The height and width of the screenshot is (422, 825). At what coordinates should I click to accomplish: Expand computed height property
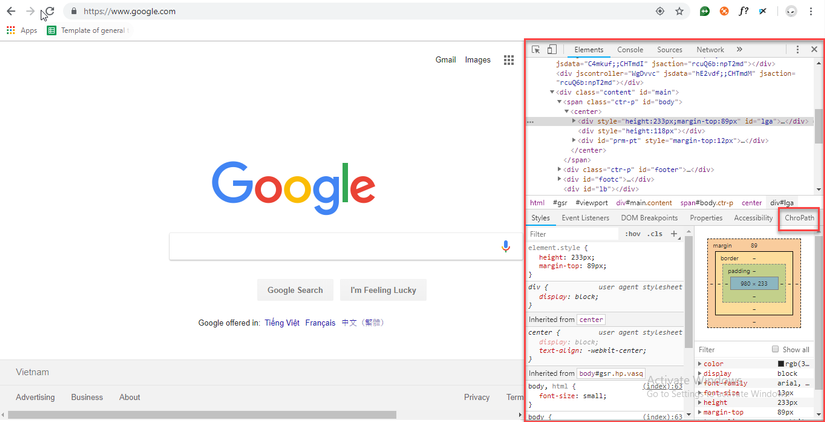(x=700, y=403)
